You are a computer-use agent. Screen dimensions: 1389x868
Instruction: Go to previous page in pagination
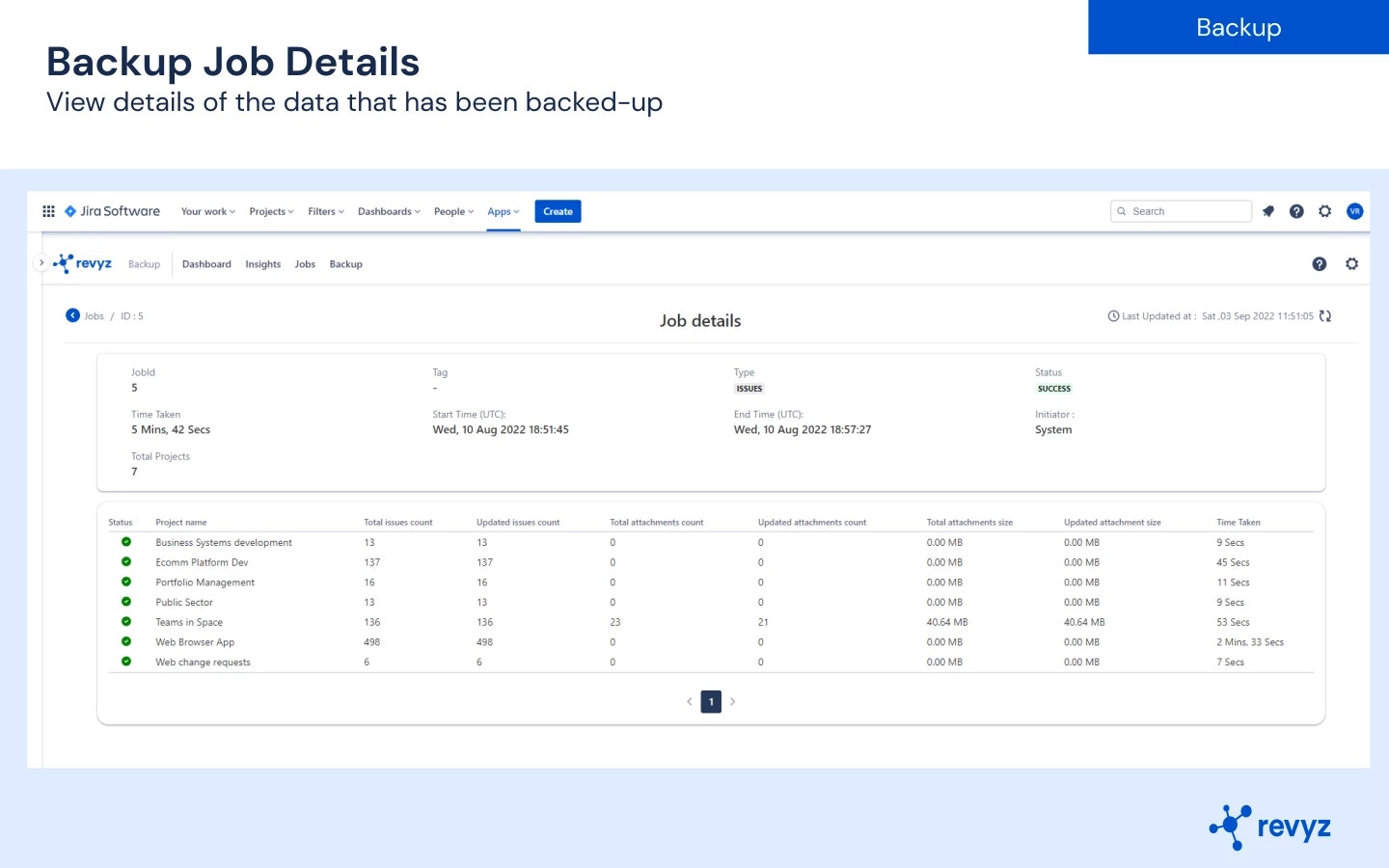[690, 701]
